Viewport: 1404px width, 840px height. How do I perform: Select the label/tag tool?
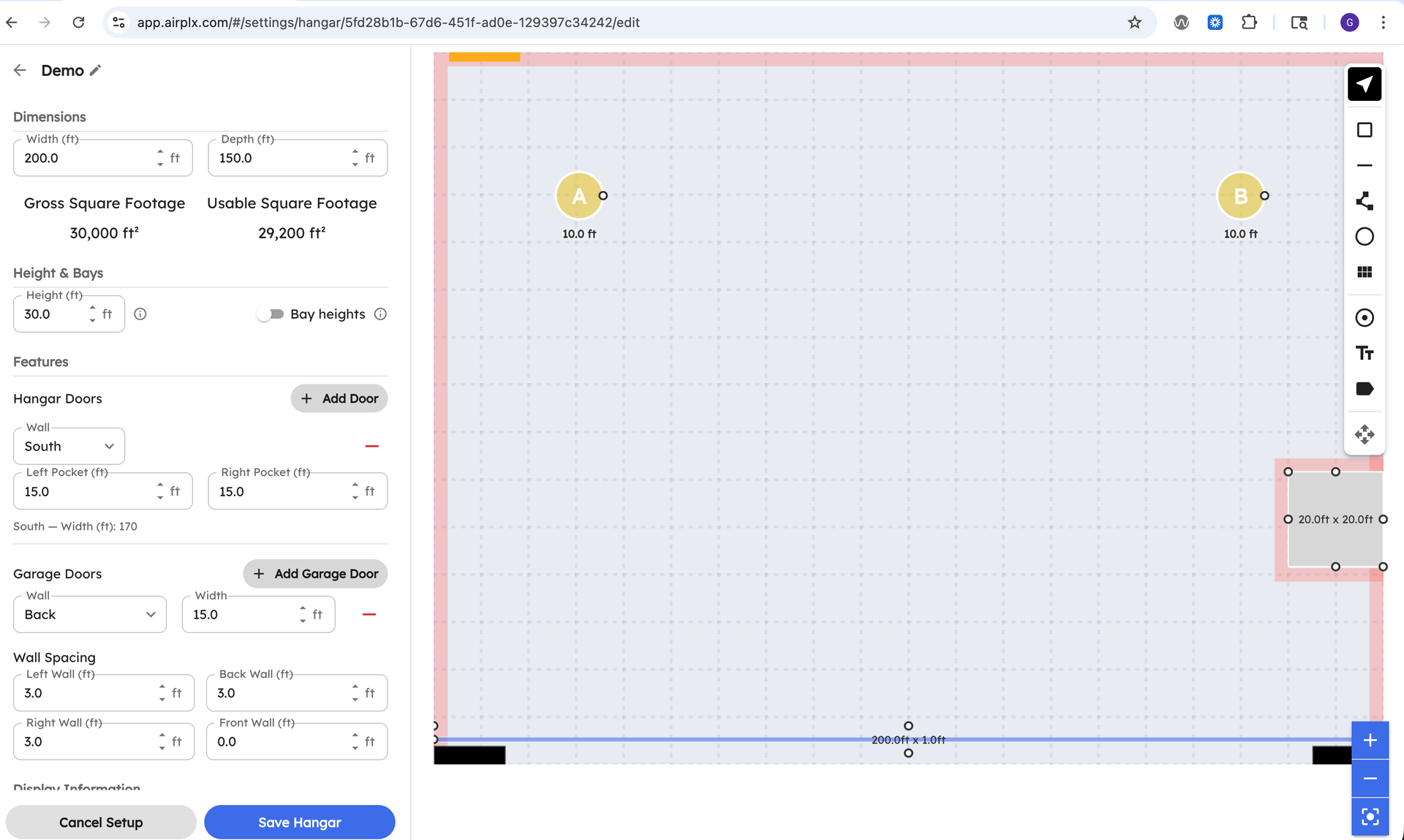(x=1365, y=388)
